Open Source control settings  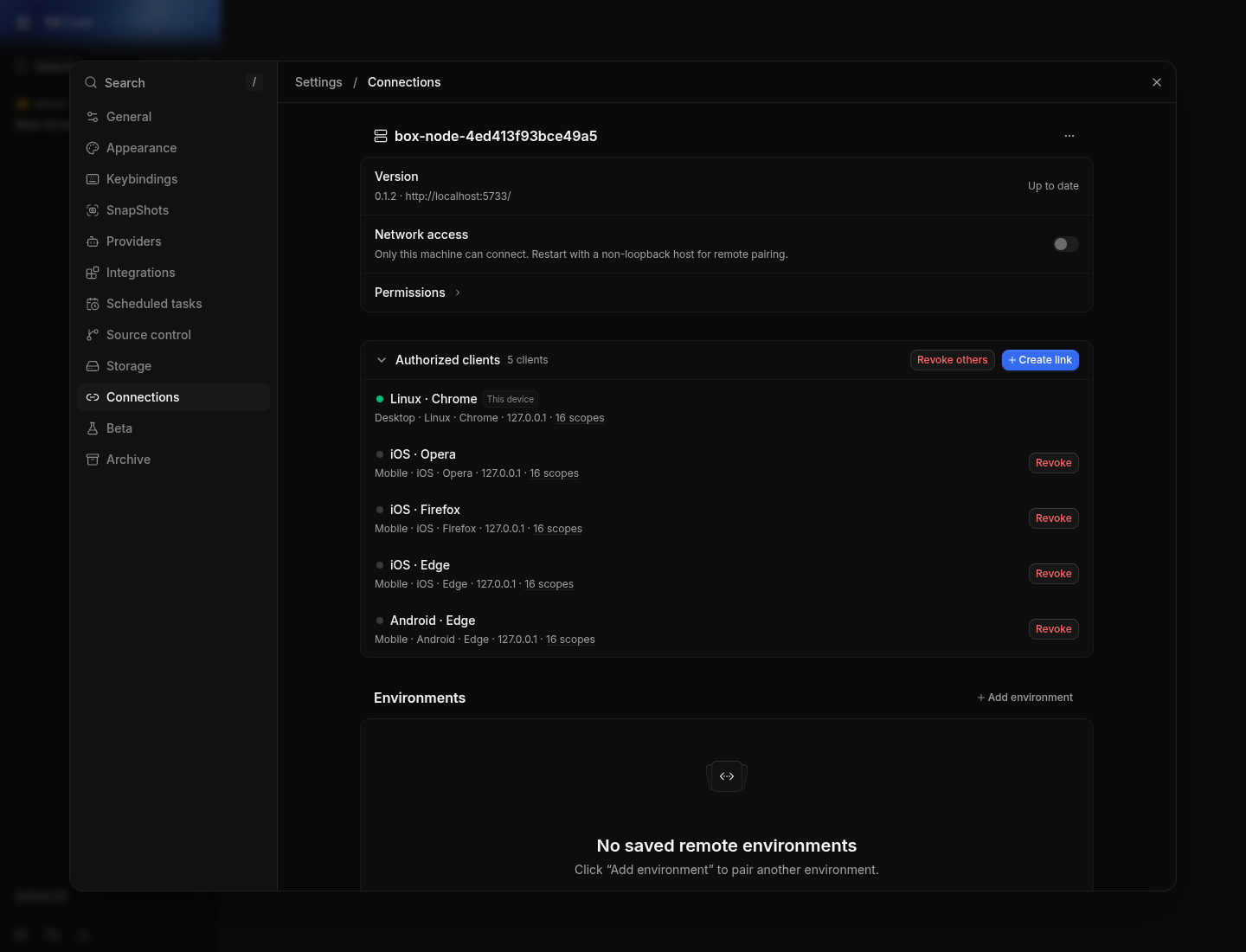click(x=173, y=335)
